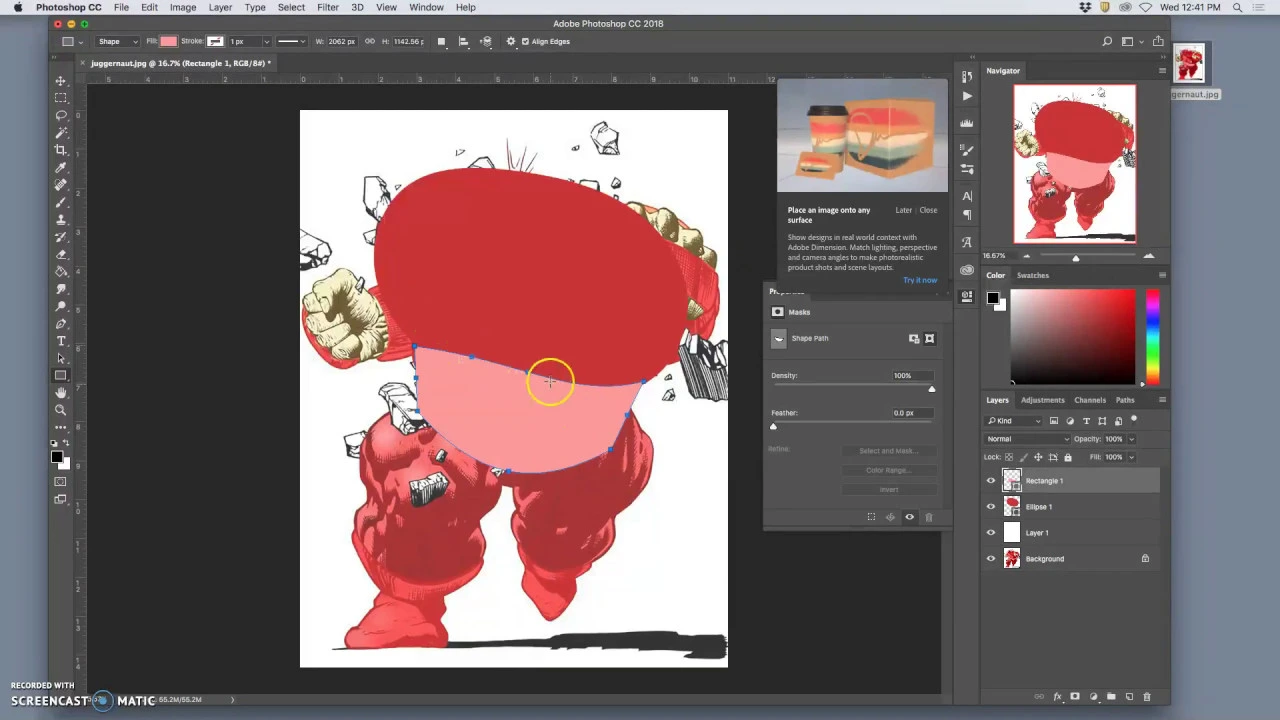Click the Navigator zoom slider
This screenshot has width=1280, height=720.
[1076, 258]
